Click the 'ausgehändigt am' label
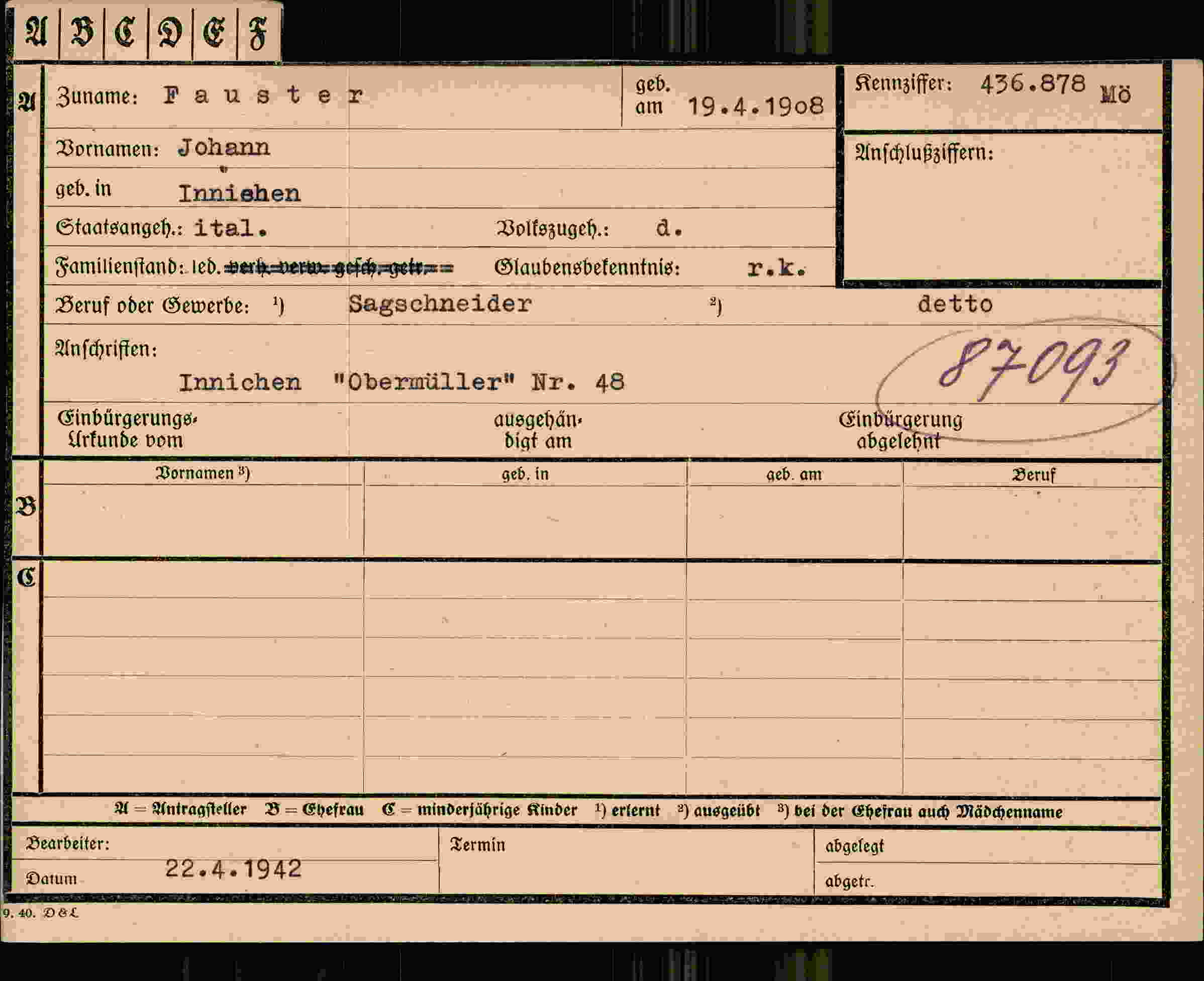Screen dimensions: 1204x981 (x=538, y=431)
